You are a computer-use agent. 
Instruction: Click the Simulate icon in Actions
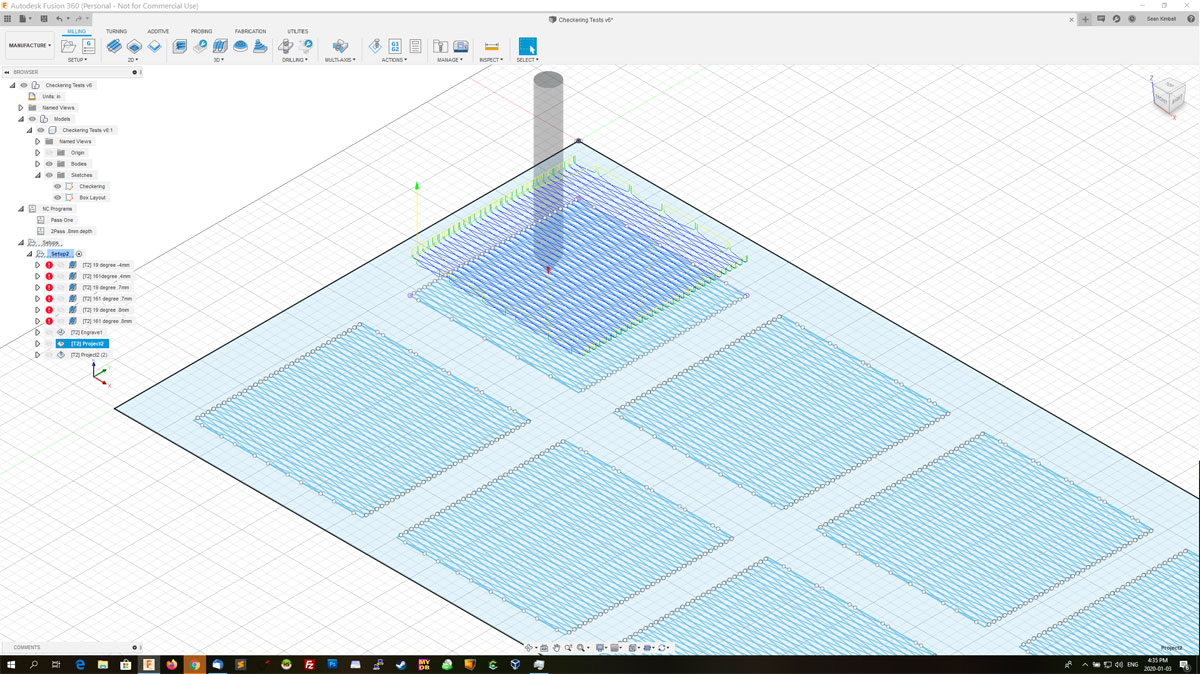(x=375, y=46)
